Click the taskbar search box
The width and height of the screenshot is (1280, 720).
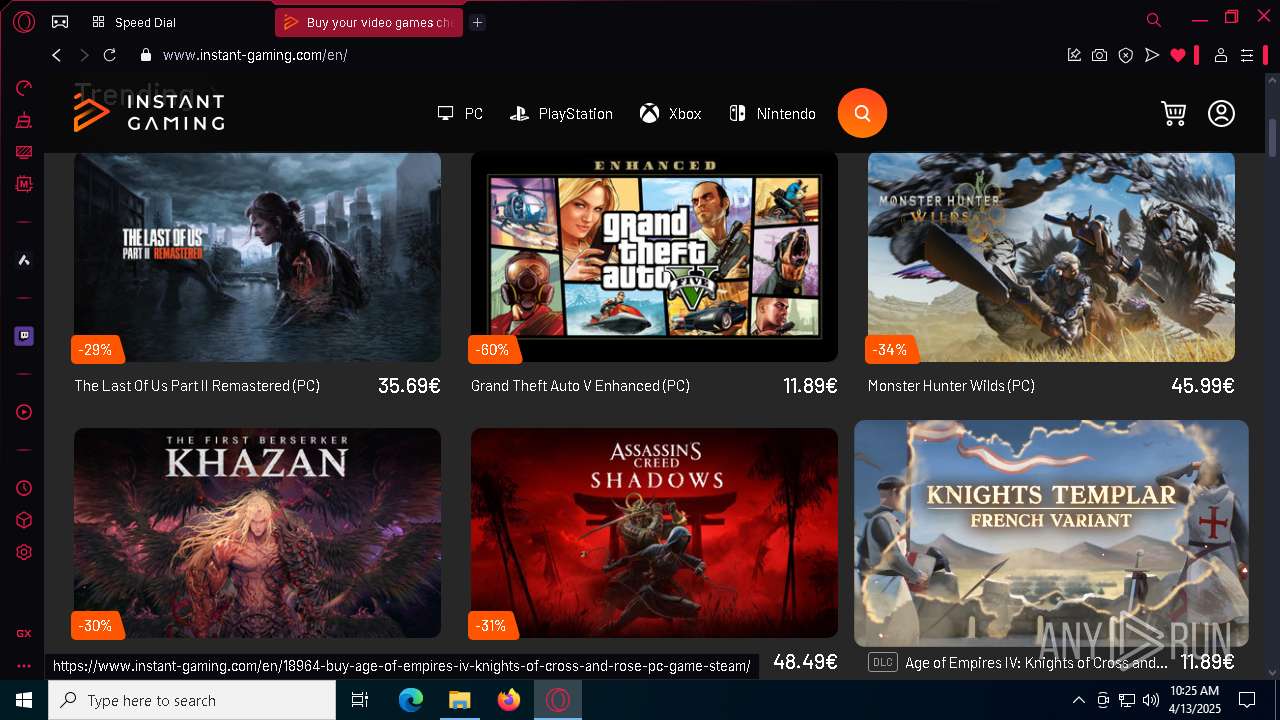coord(192,700)
